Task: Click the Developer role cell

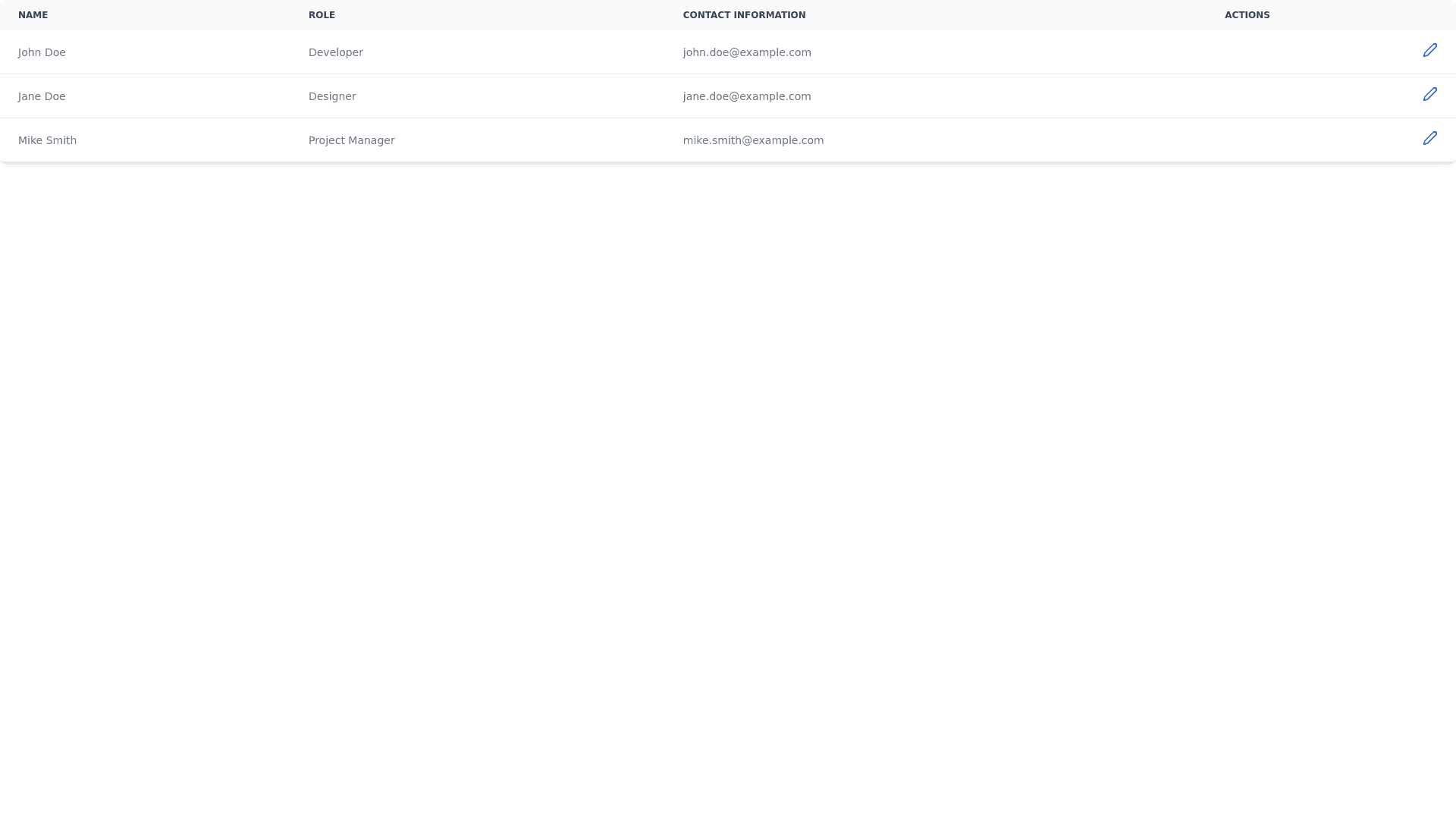Action: [x=335, y=52]
